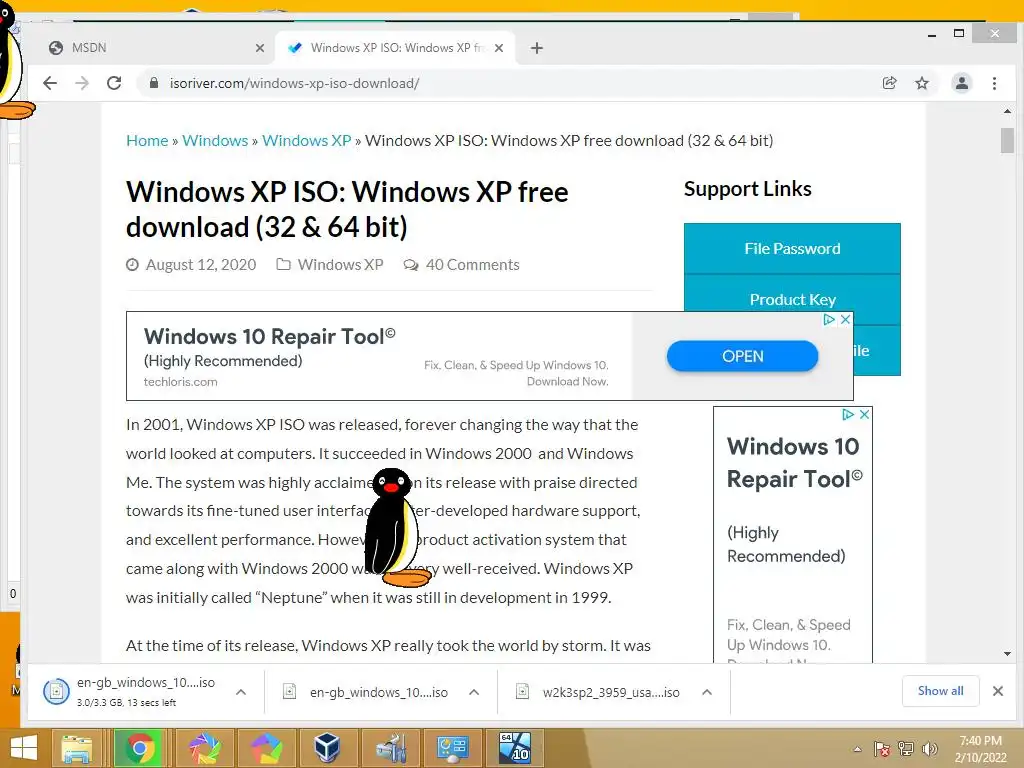Screen dimensions: 1024x768
Task: Open the Chrome profile avatar
Action: 962,83
